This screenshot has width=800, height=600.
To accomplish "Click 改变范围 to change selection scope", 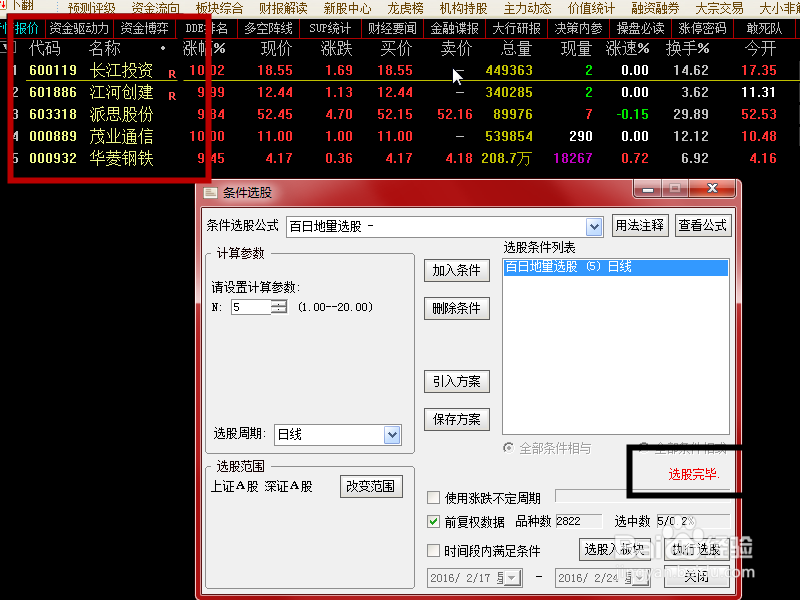I will (x=370, y=486).
